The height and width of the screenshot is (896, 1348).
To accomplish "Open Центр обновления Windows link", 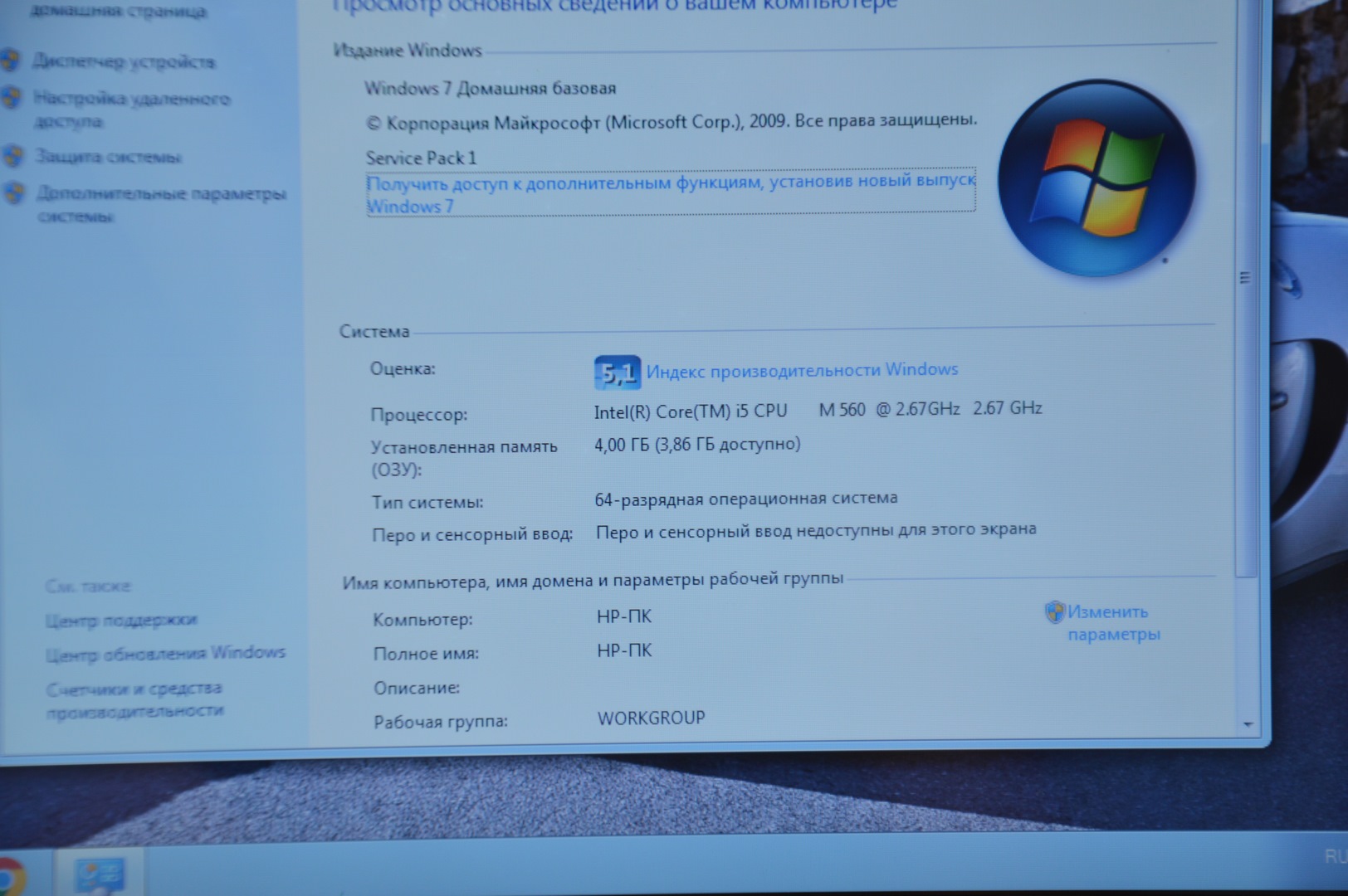I will [x=165, y=654].
